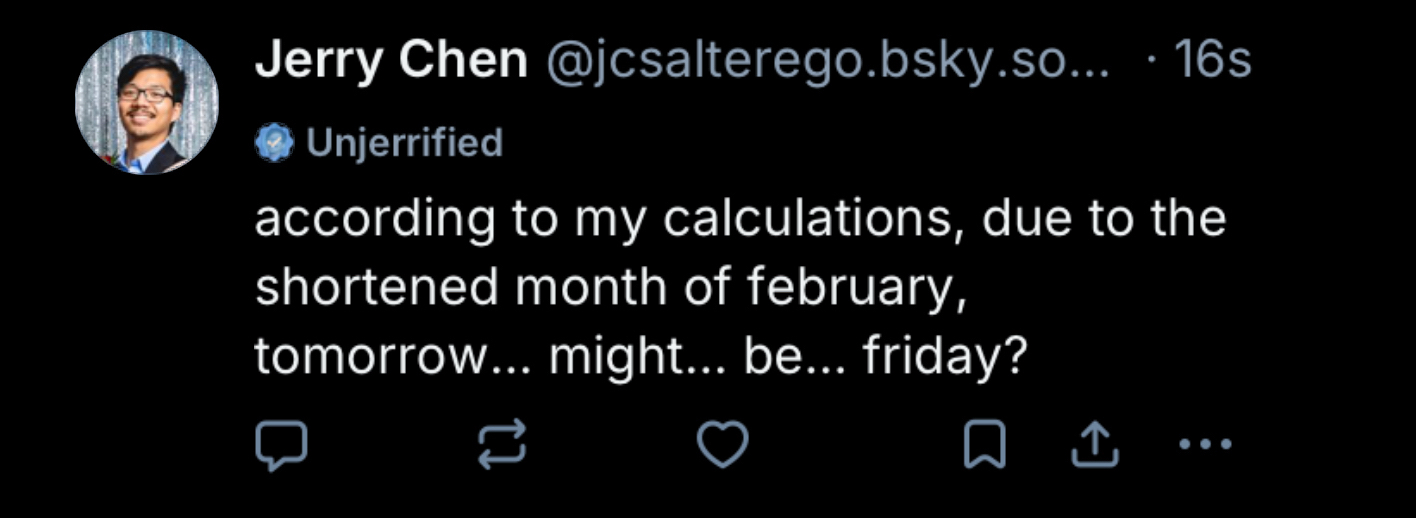Open Jerry Chen's profile avatar photo
This screenshot has width=1416, height=518.
pos(146,103)
